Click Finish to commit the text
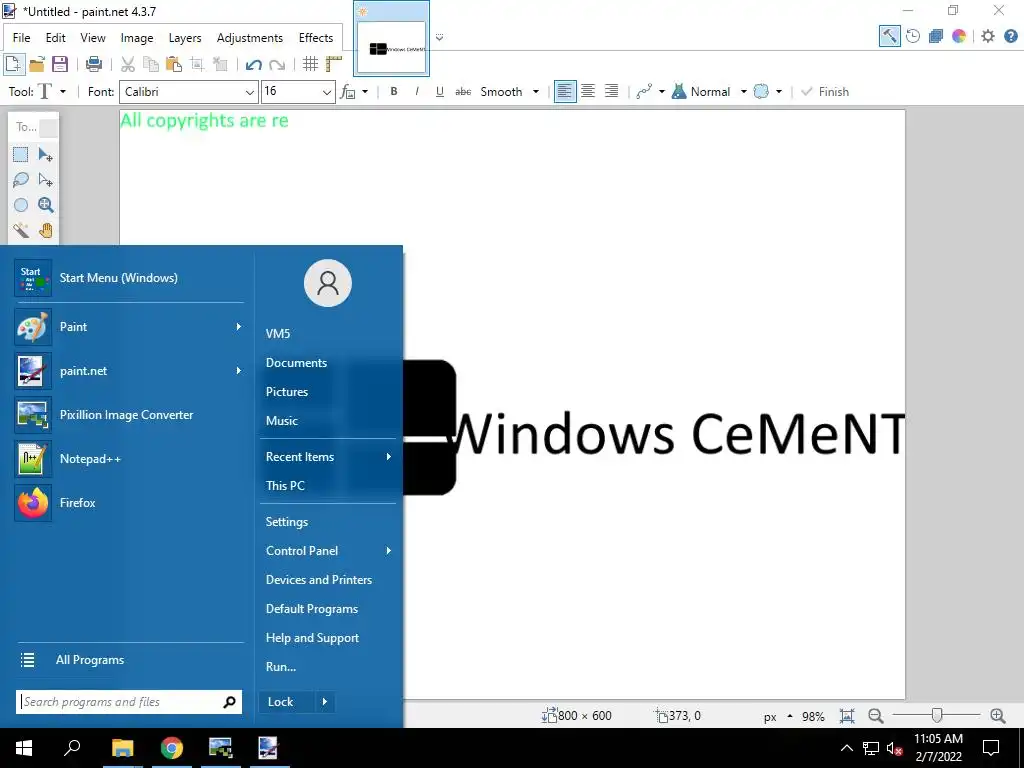 [825, 91]
